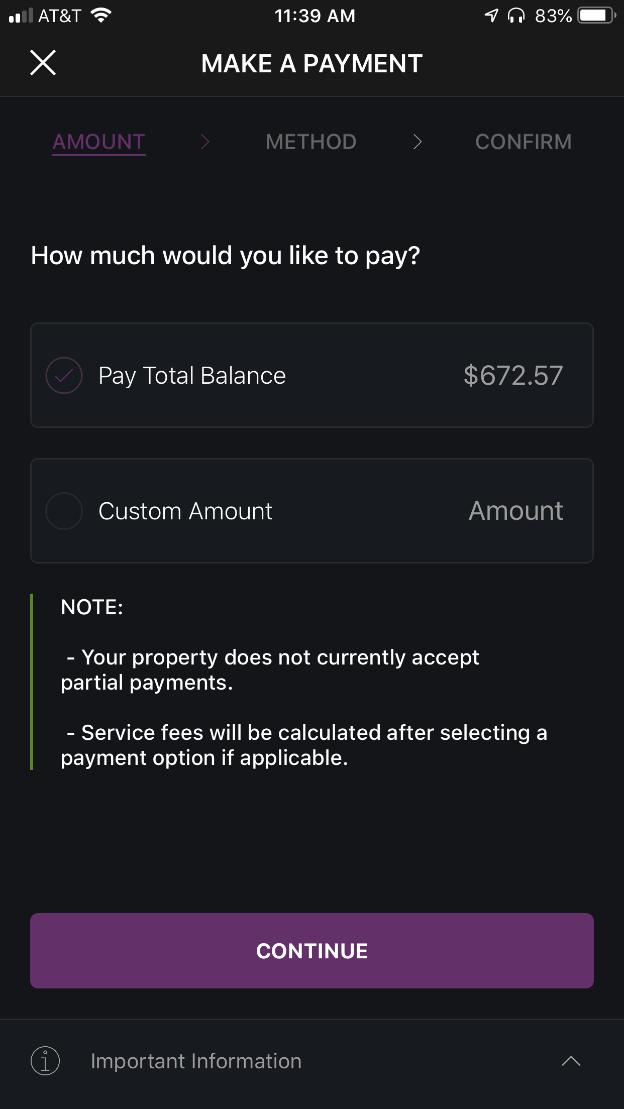The height and width of the screenshot is (1109, 624).
Task: Select the Amount step tab
Action: coord(98,142)
